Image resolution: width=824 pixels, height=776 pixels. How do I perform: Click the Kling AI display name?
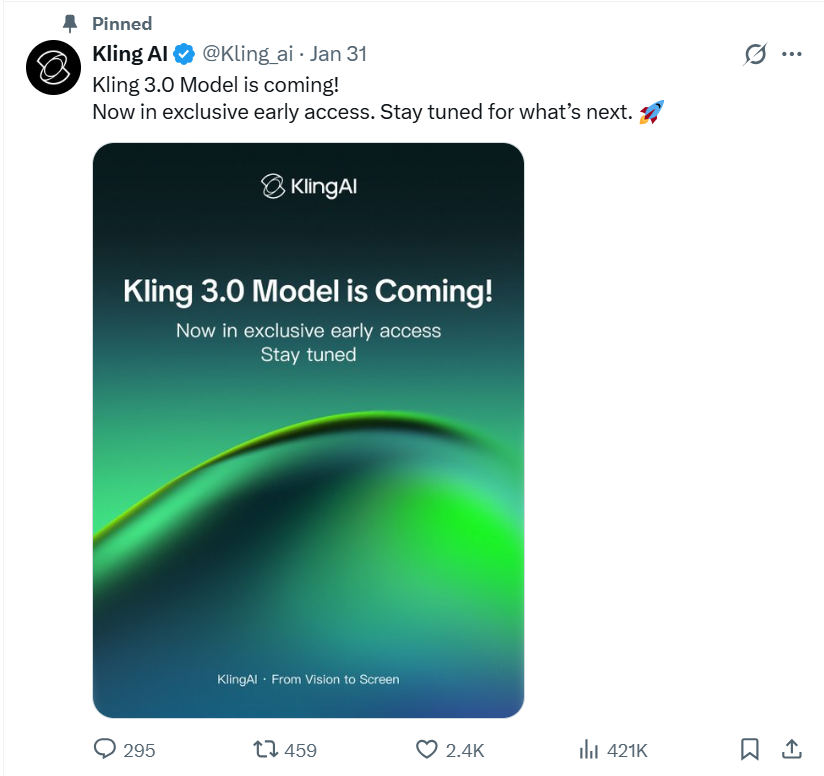[130, 54]
